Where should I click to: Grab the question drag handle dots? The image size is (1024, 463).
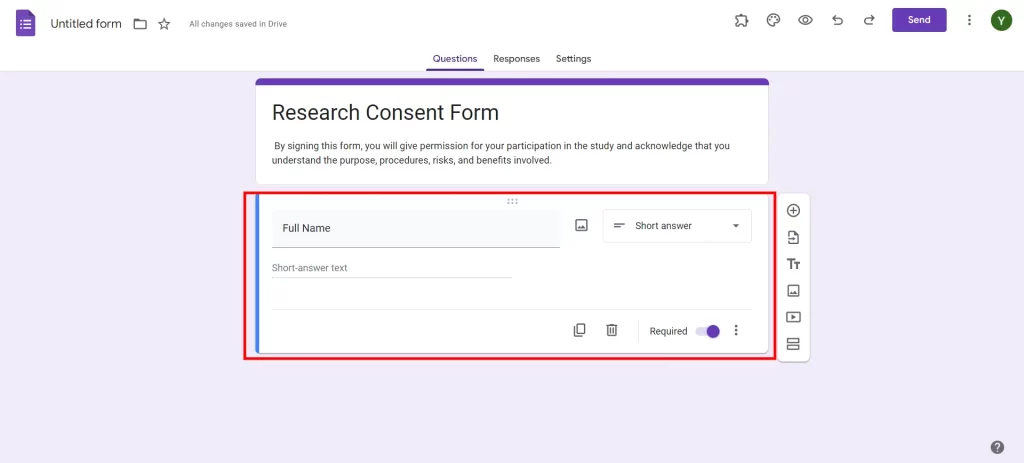512,202
